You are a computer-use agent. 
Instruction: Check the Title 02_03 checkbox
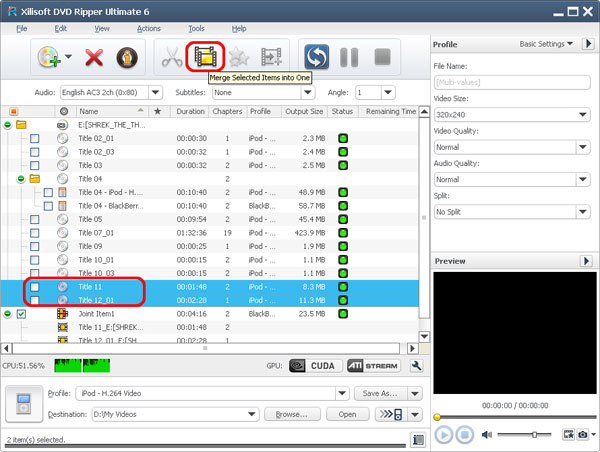click(x=34, y=152)
